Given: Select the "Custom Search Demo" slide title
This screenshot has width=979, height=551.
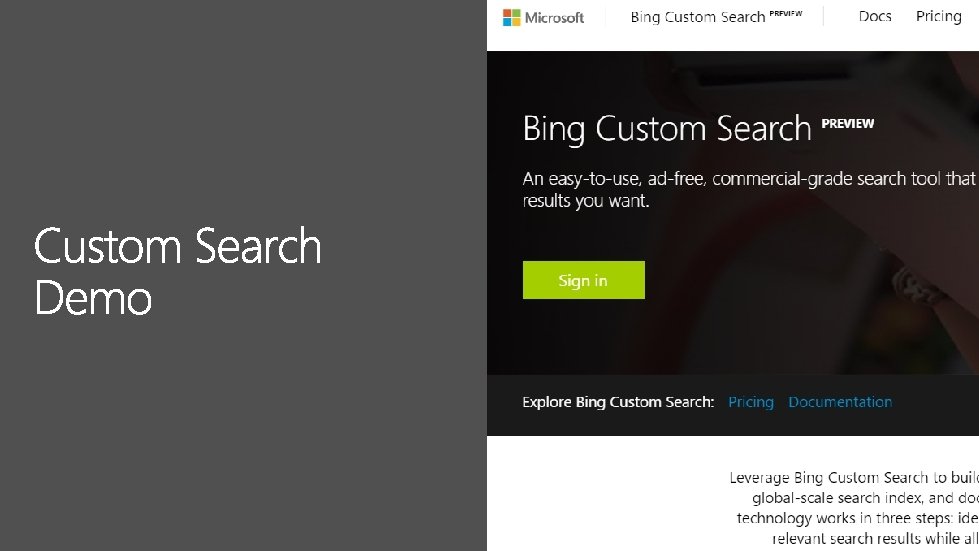Looking at the screenshot, I should coord(178,272).
